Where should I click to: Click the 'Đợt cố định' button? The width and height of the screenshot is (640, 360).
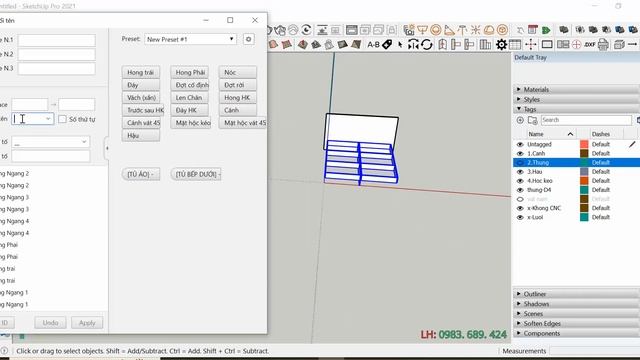[x=190, y=85]
